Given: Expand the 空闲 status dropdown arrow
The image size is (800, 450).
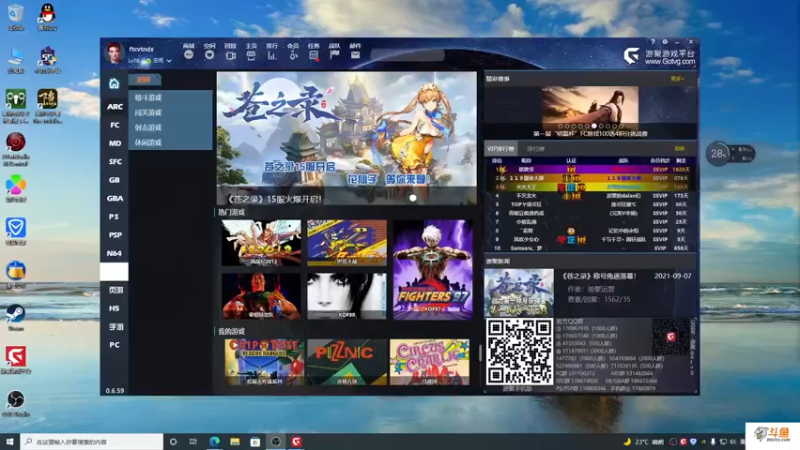Looking at the screenshot, I should coord(169,61).
